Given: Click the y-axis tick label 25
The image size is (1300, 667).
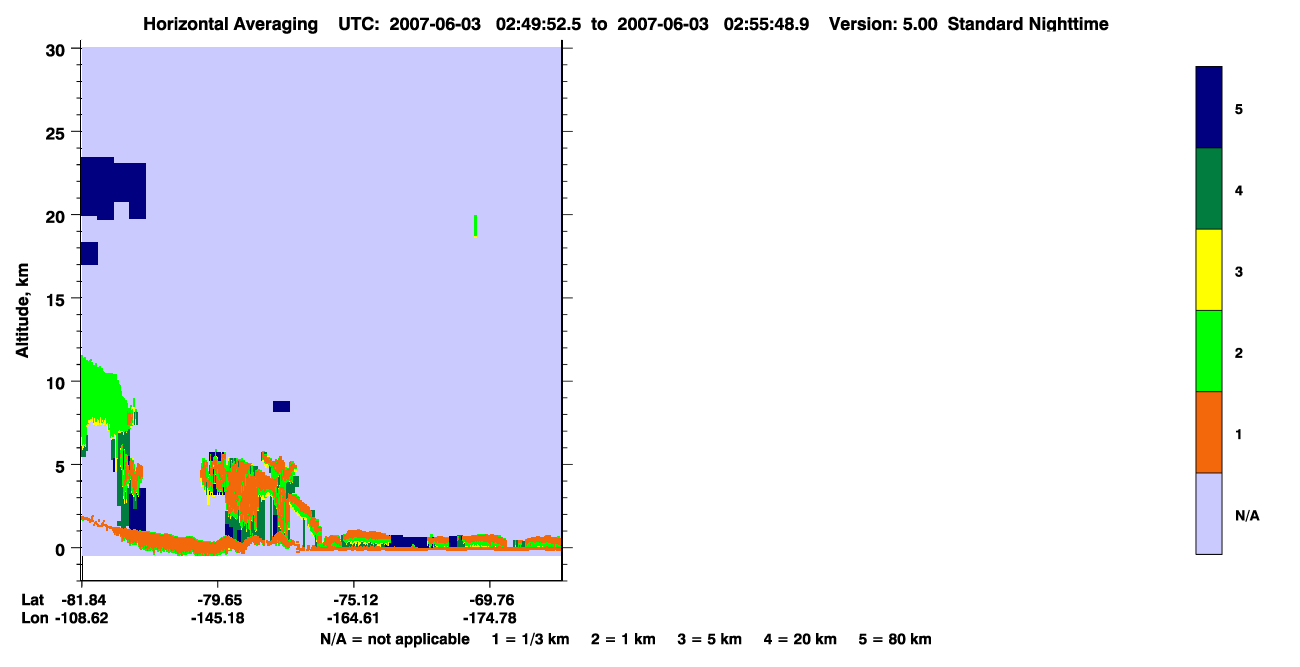Looking at the screenshot, I should [58, 132].
